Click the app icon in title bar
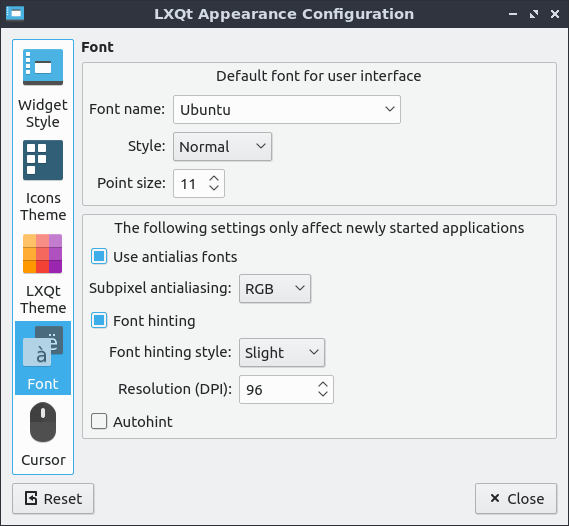569x526 pixels. pos(15,14)
